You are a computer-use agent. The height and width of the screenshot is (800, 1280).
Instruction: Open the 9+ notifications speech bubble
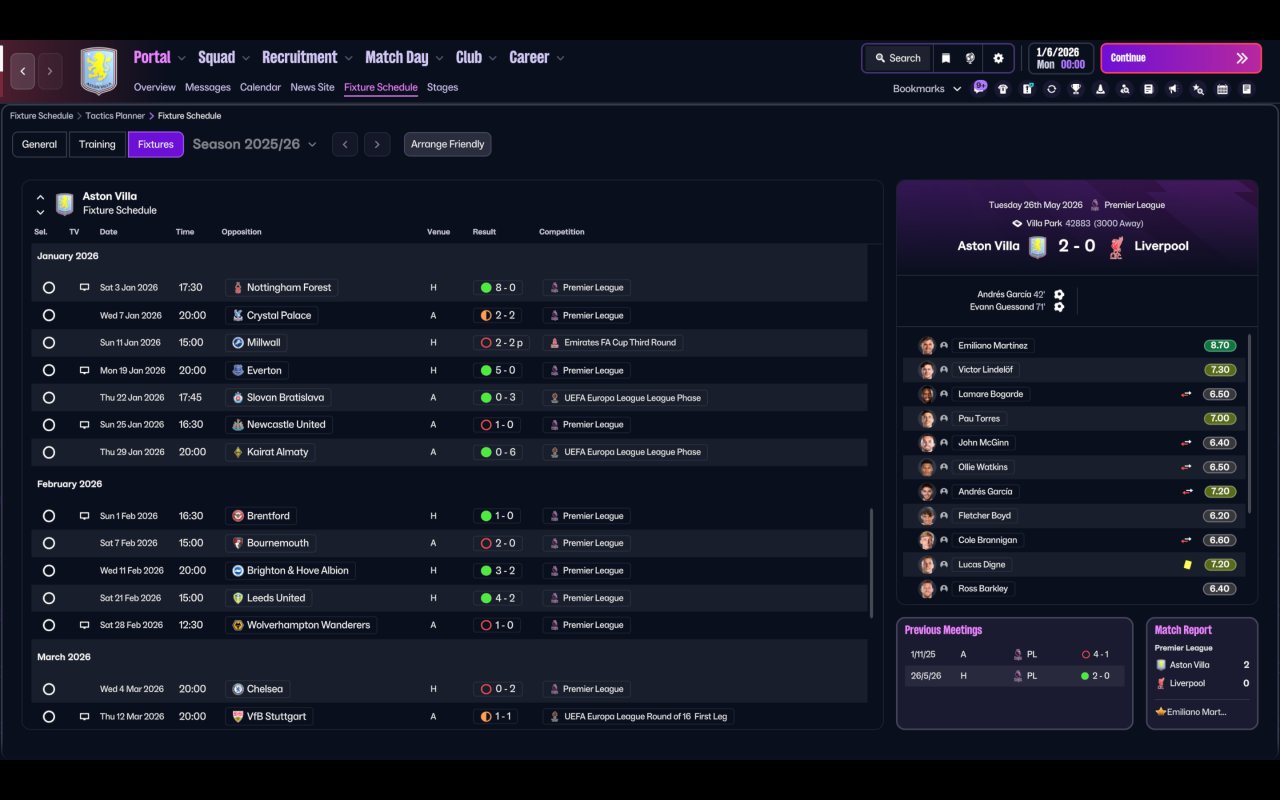(x=980, y=87)
